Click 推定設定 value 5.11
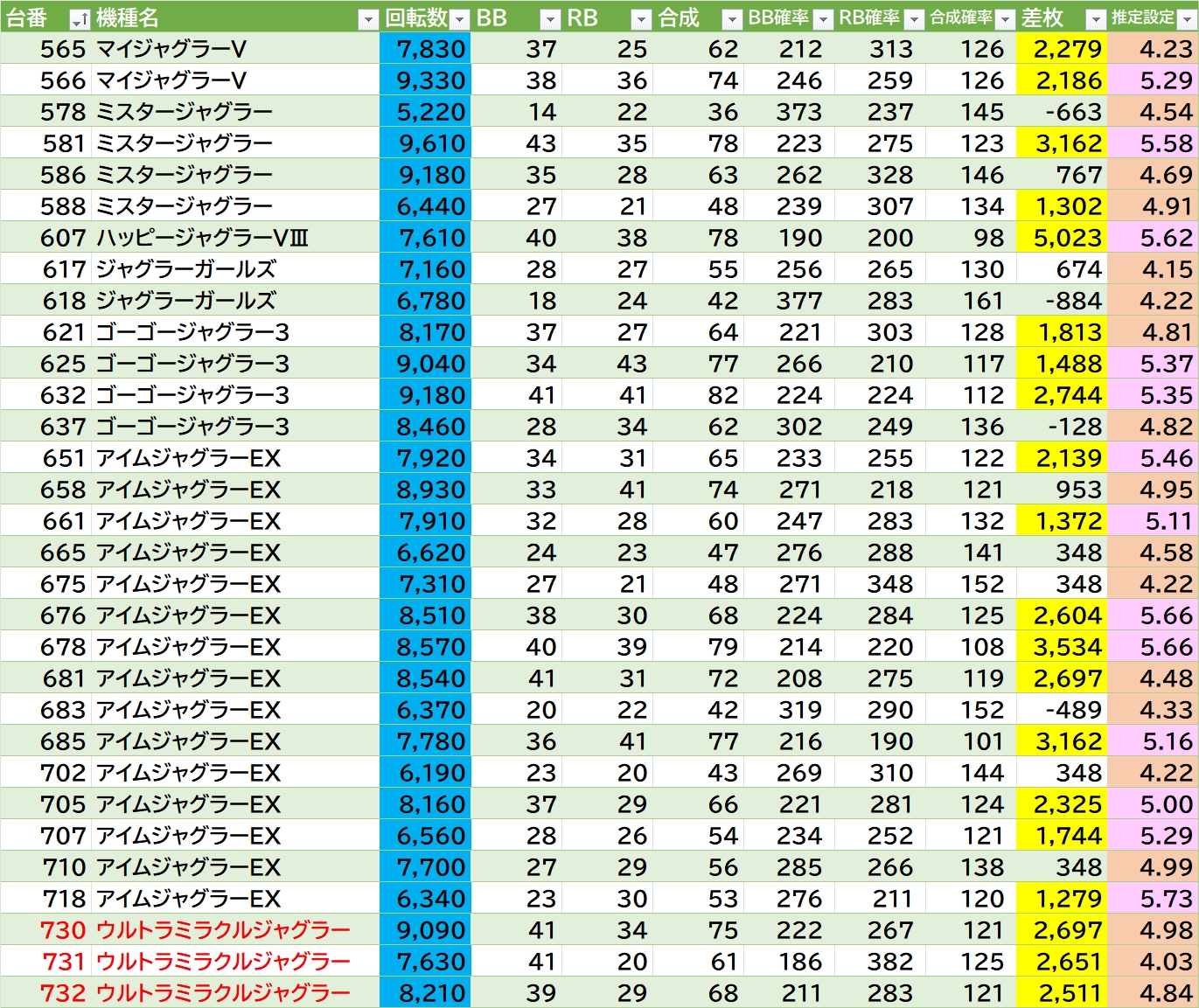 (1153, 521)
